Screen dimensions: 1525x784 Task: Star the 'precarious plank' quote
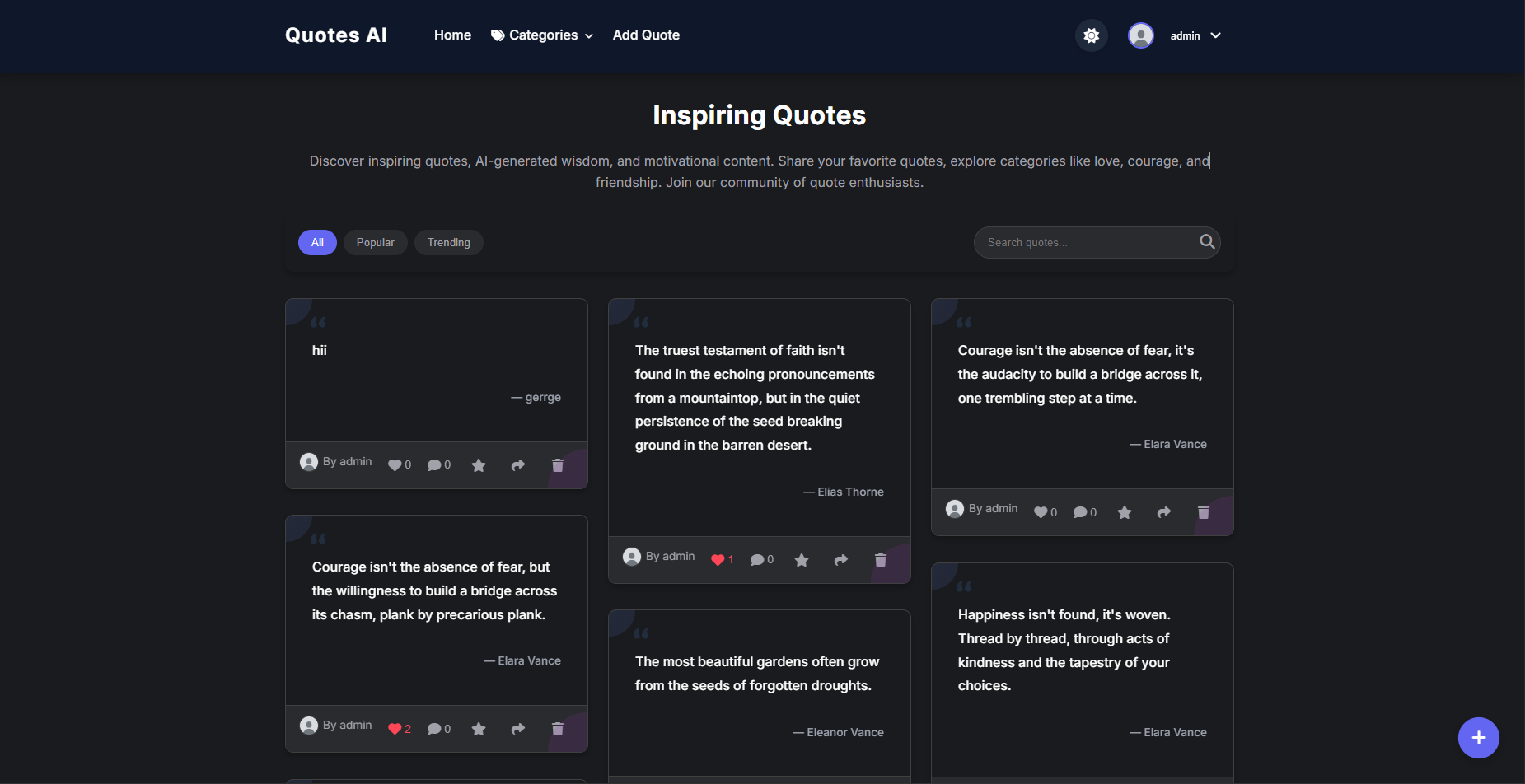(479, 729)
